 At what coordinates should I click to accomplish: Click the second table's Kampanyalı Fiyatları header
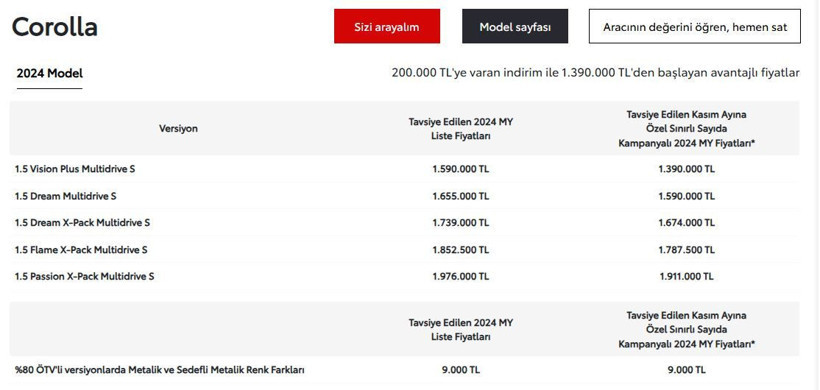(687, 330)
